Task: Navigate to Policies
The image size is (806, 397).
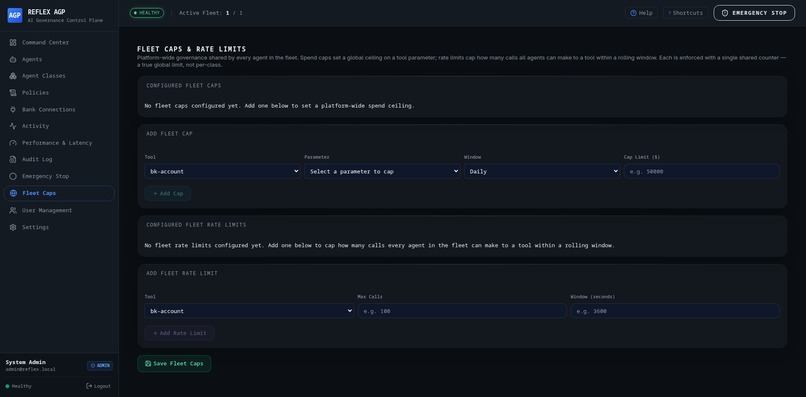Action: (59, 93)
